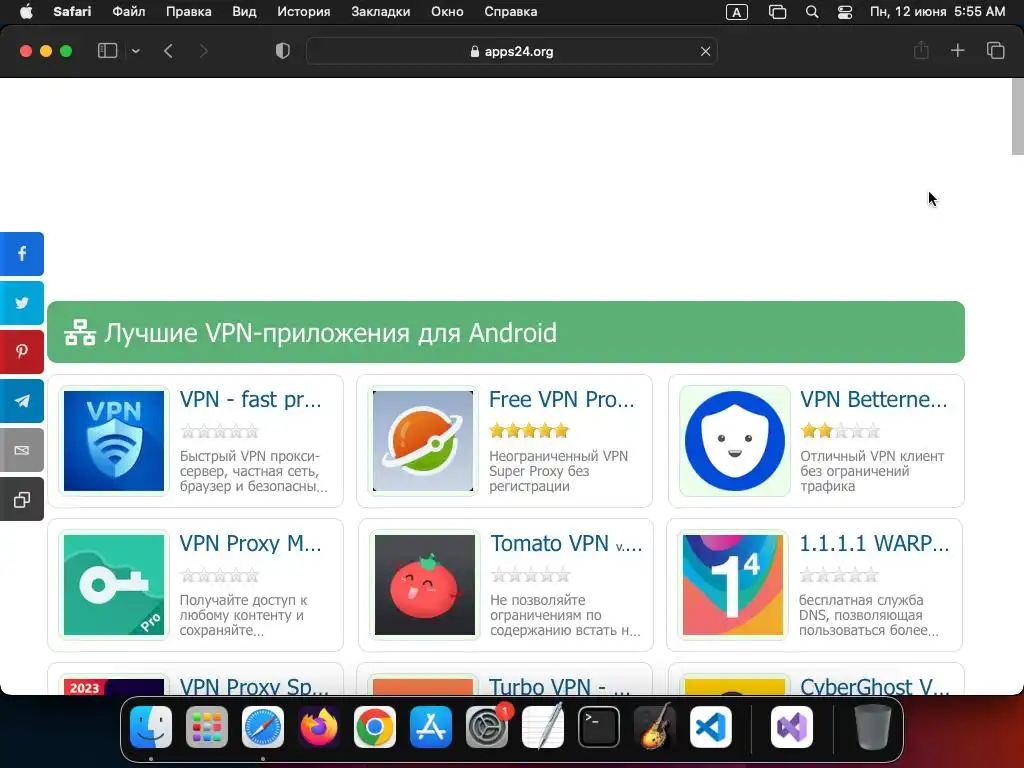Screen dimensions: 1024x768
Task: Click VPN Betternet two-star rating
Action: [x=840, y=431]
